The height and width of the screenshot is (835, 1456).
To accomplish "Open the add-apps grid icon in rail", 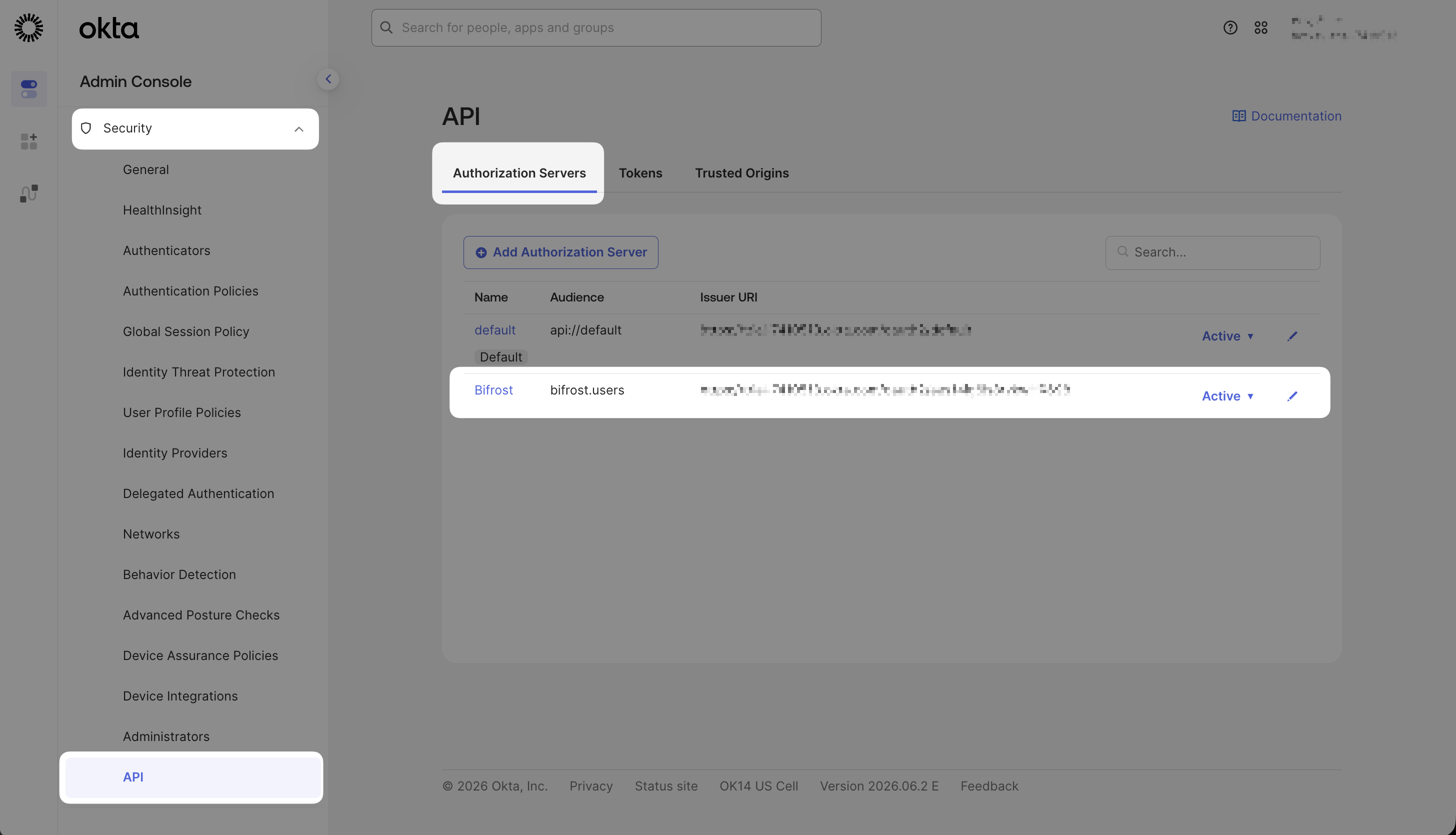I will 28,141.
